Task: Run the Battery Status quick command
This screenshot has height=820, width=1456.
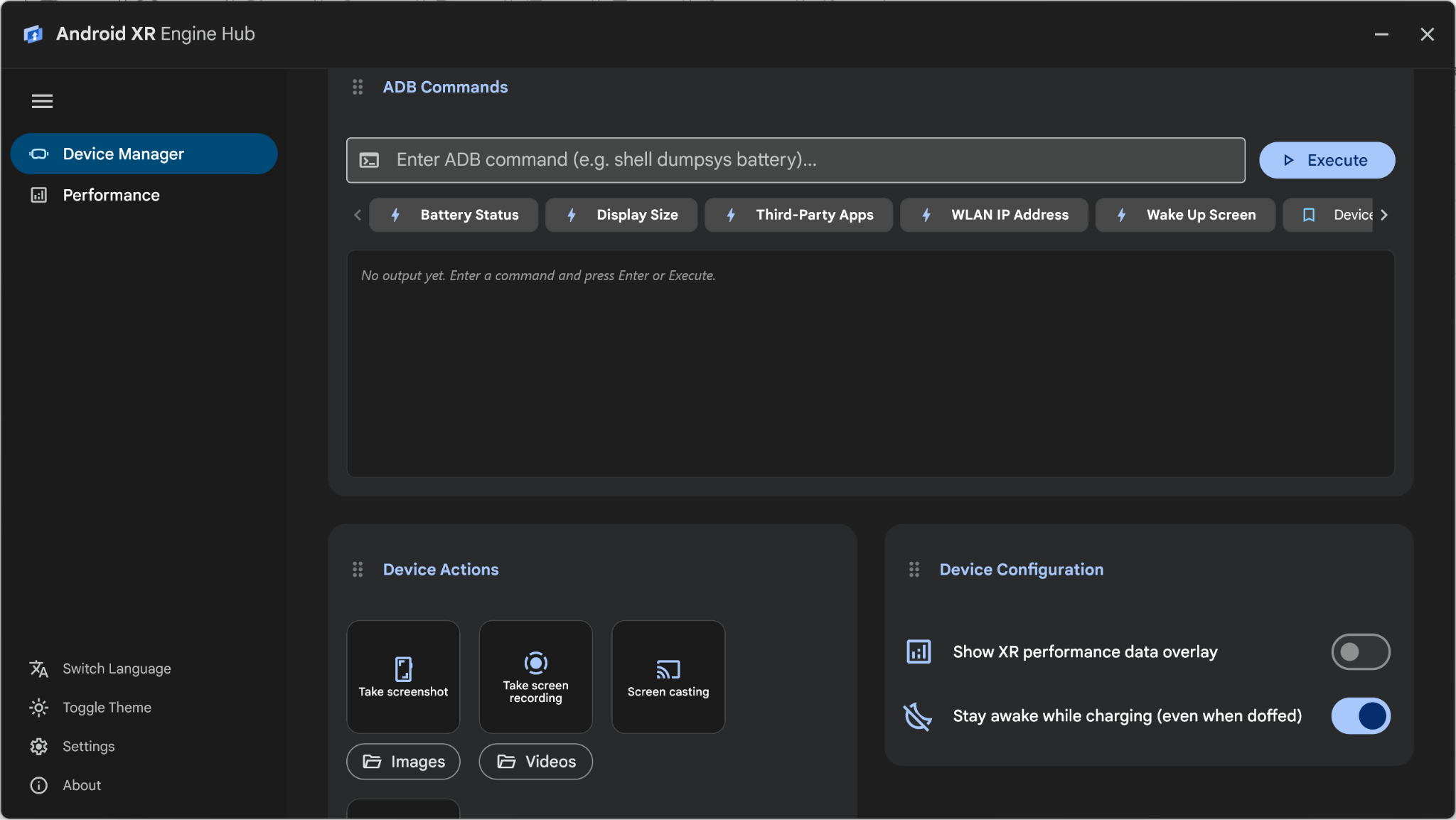Action: point(454,215)
